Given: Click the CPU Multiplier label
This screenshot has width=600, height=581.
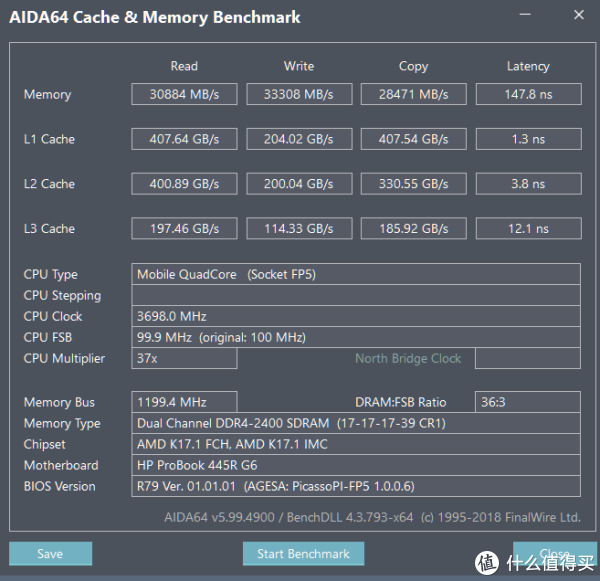Looking at the screenshot, I should coord(64,359).
